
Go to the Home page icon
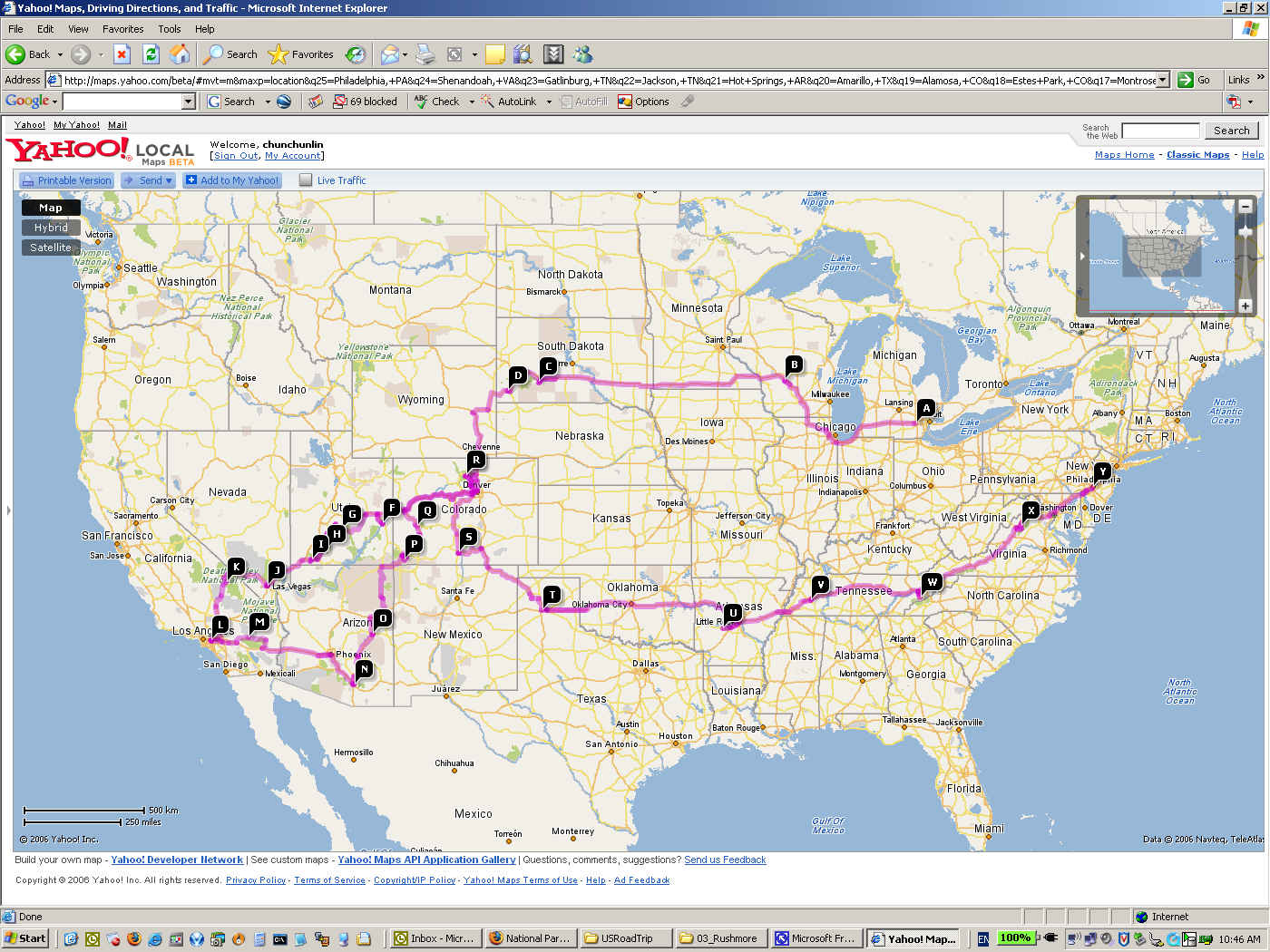[181, 54]
